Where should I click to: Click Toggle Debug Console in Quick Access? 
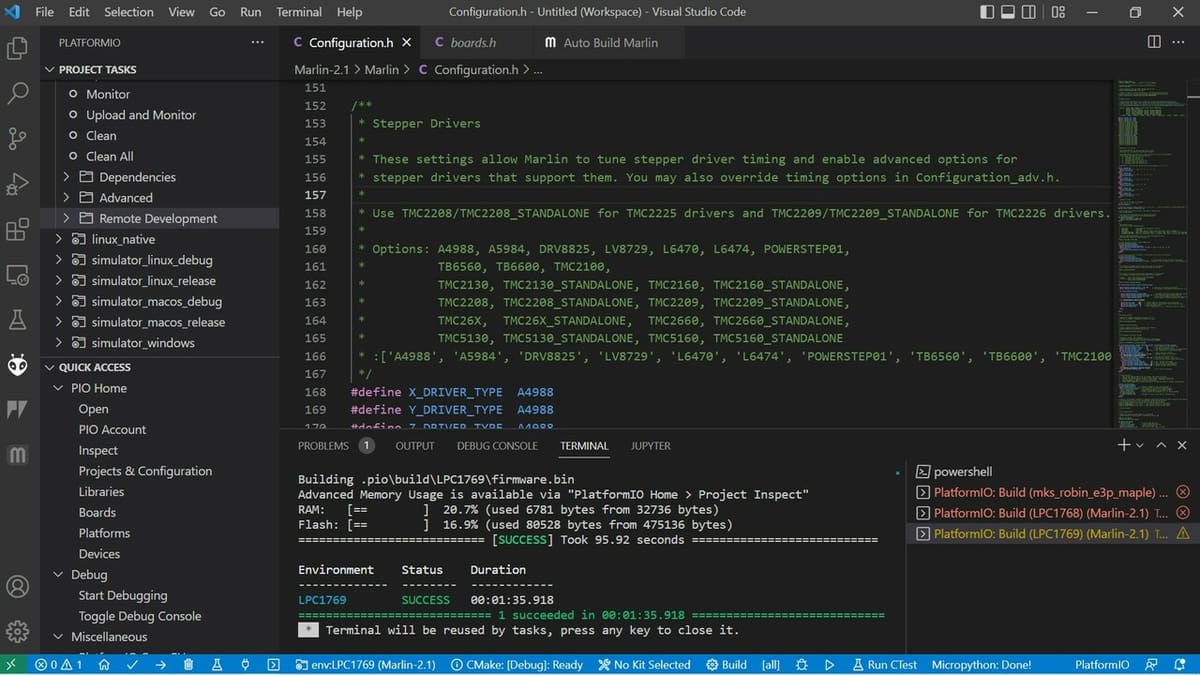click(x=140, y=616)
